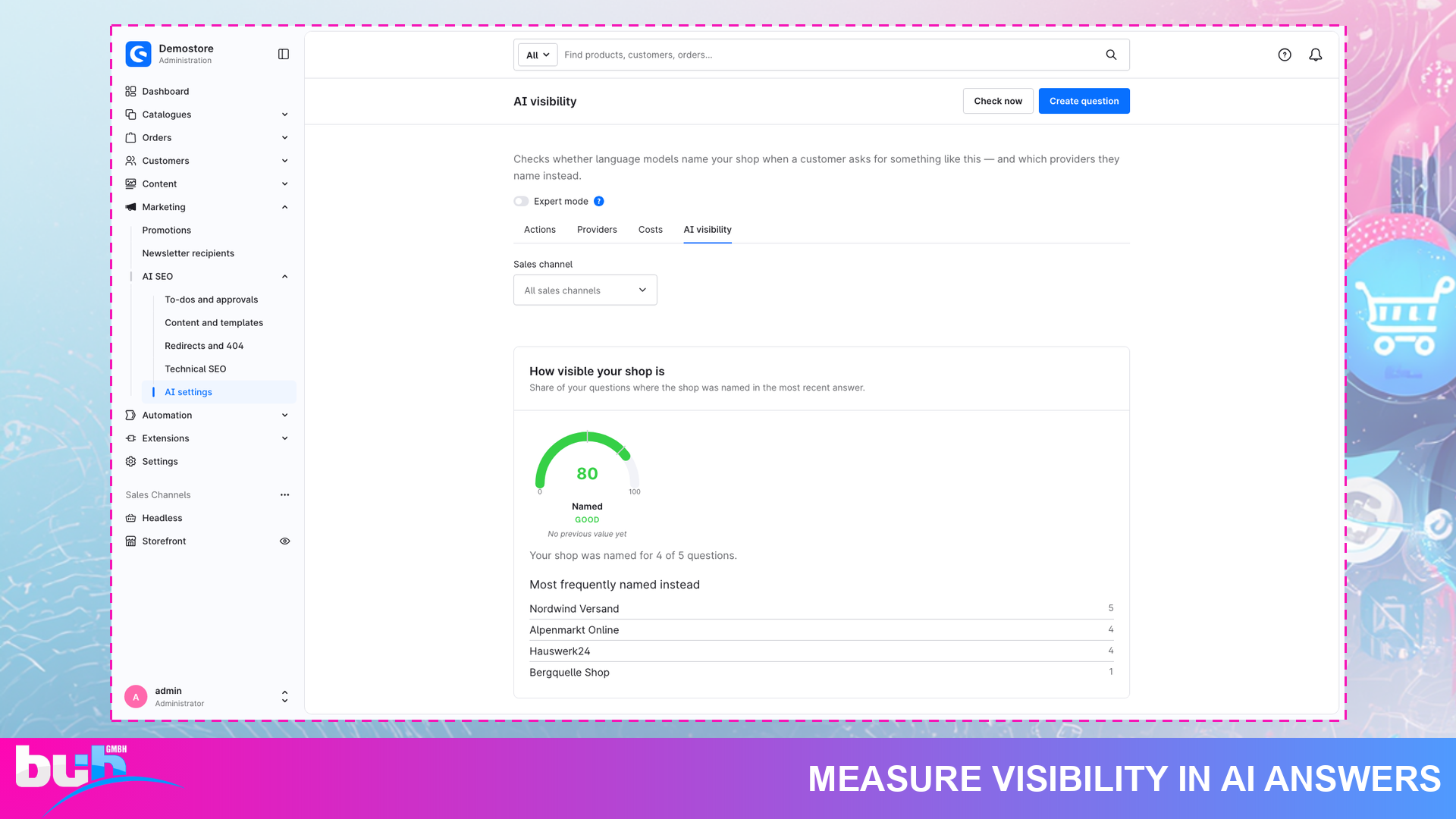Collapse the sidebar panel icon
The height and width of the screenshot is (819, 1456).
pos(284,54)
